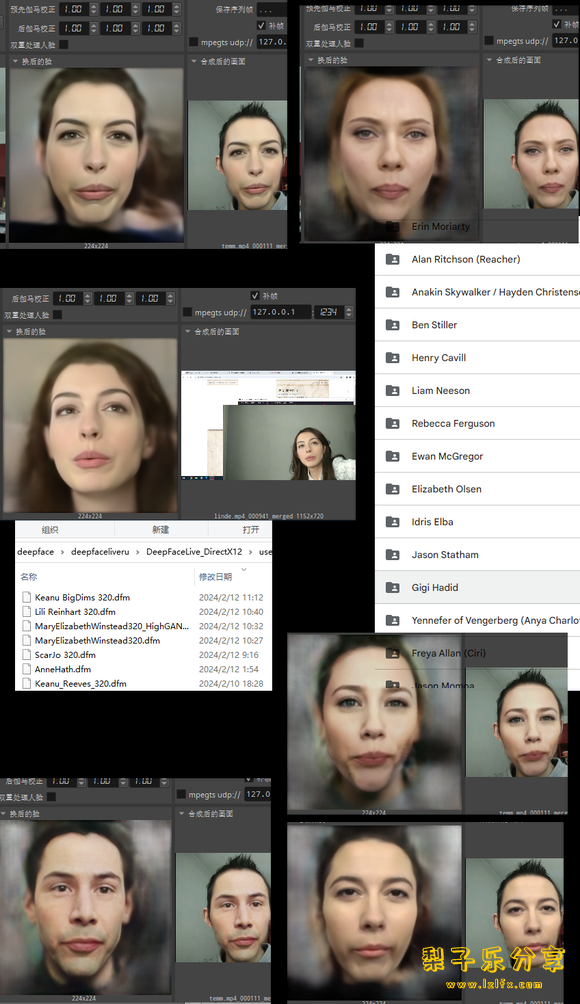This screenshot has height=1004, width=580.
Task: Click the folder icon beside Gigi Hadid
Action: [x=392, y=587]
